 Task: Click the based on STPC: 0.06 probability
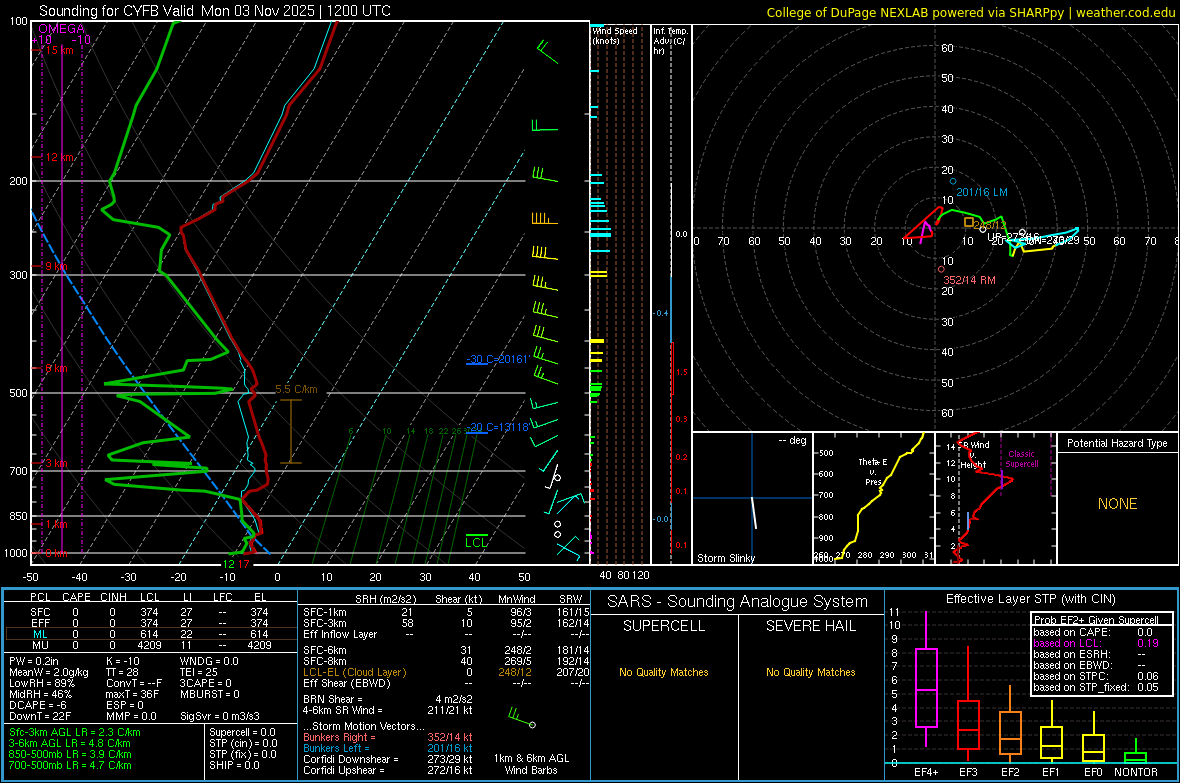1096,676
